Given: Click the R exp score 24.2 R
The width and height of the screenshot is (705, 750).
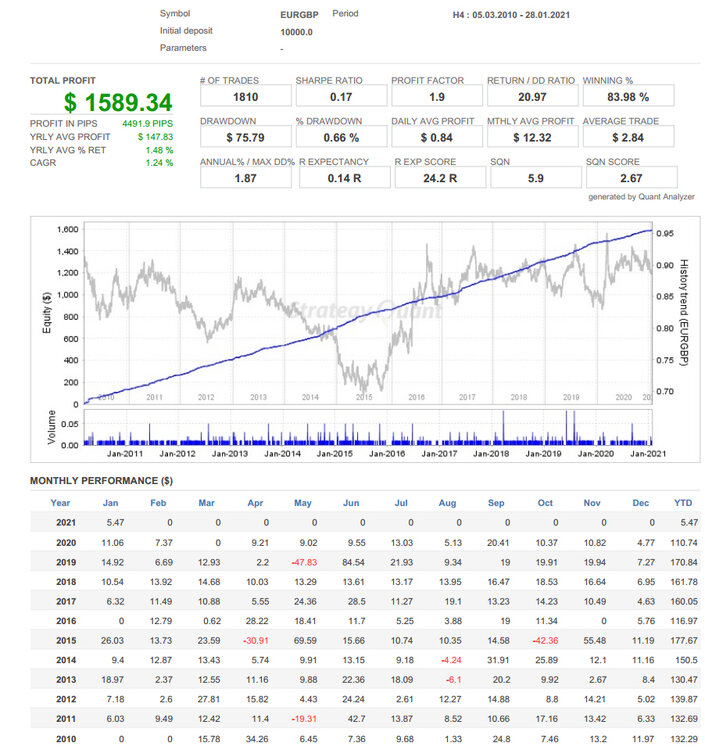Looking at the screenshot, I should 440,178.
